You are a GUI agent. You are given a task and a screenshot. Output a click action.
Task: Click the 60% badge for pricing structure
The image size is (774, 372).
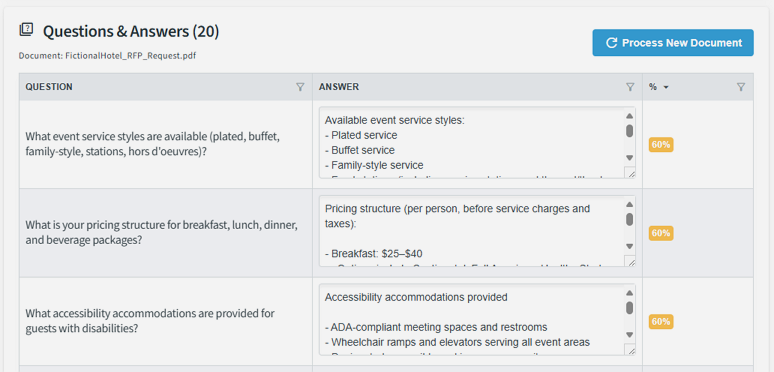click(661, 233)
